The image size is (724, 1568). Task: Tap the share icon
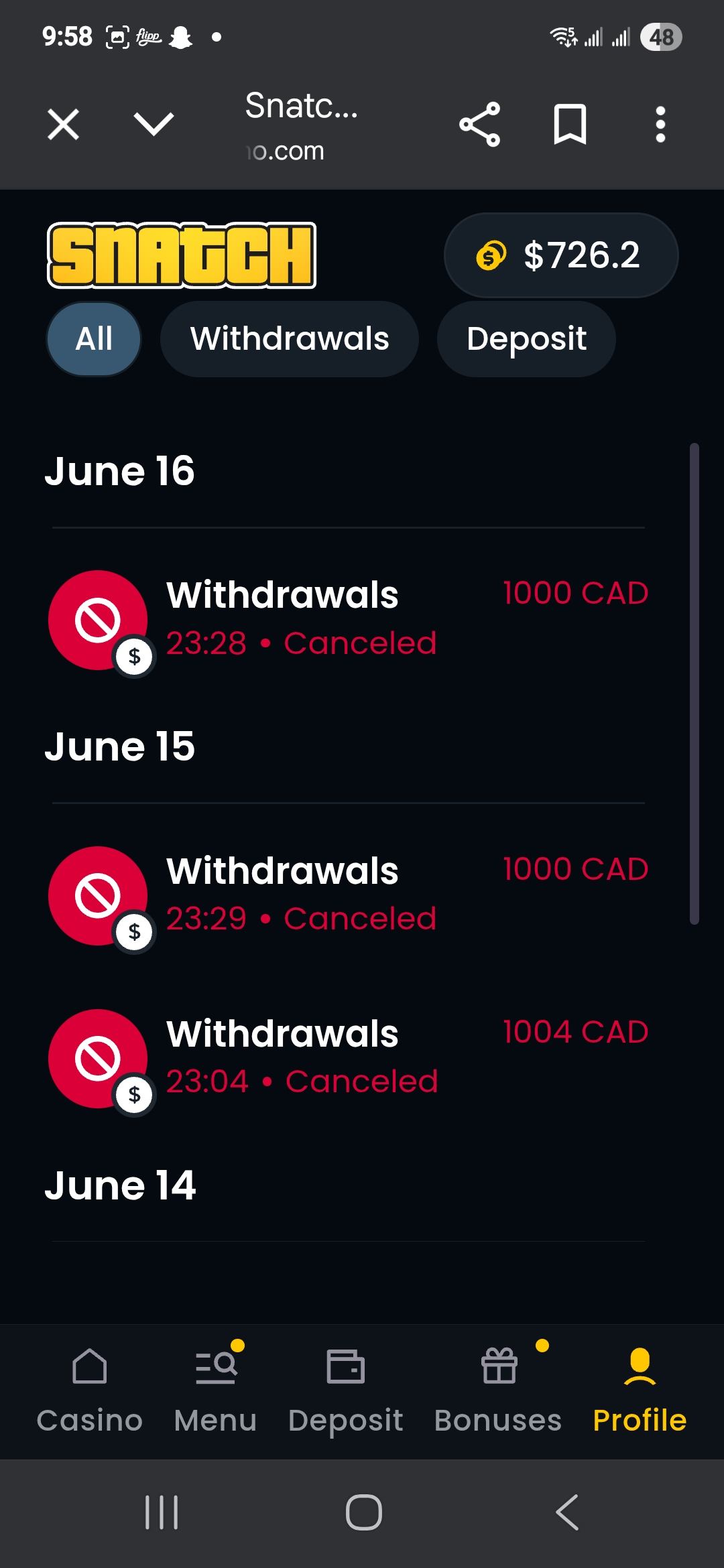click(479, 125)
